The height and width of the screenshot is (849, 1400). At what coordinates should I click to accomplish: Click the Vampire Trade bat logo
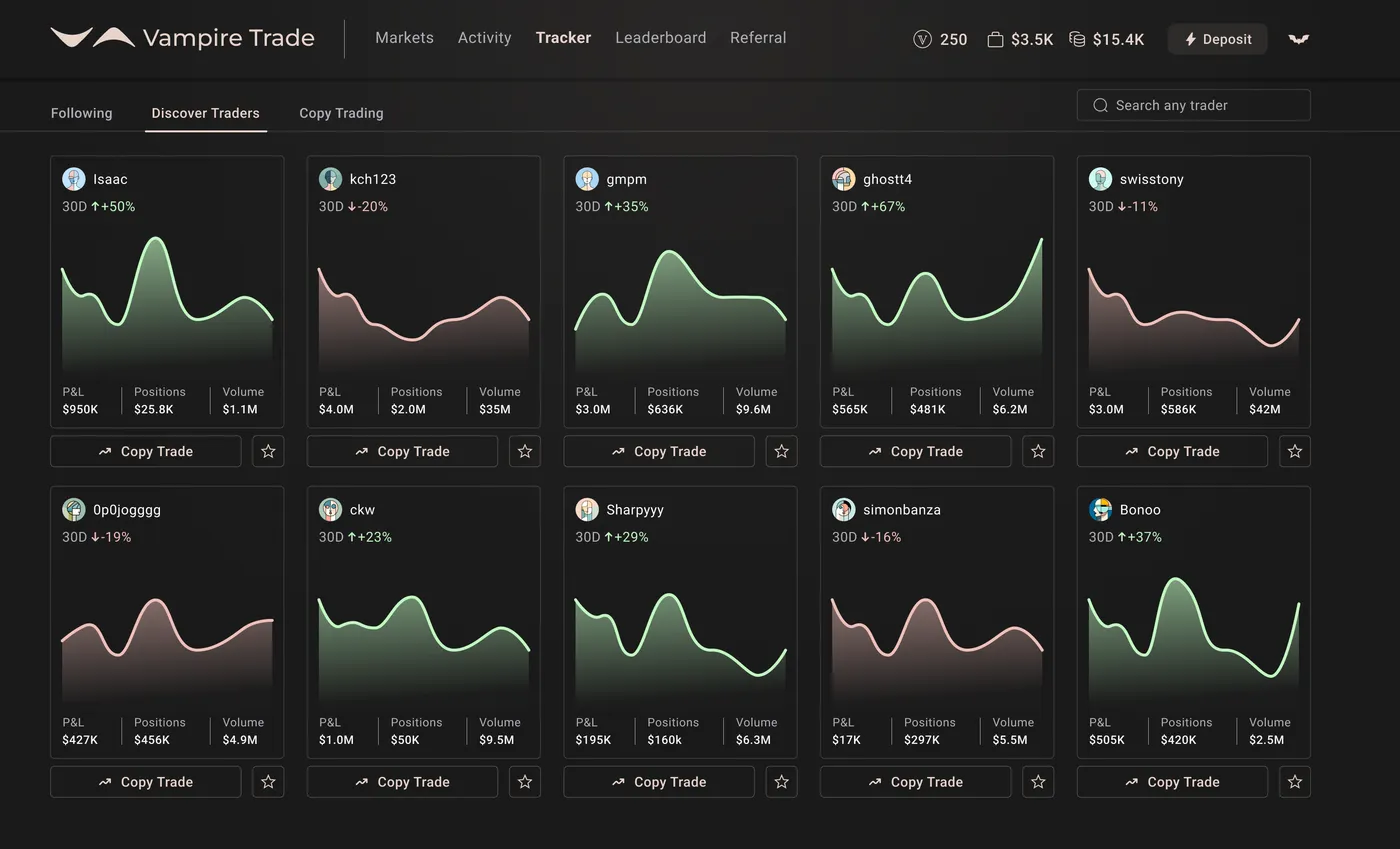point(93,38)
